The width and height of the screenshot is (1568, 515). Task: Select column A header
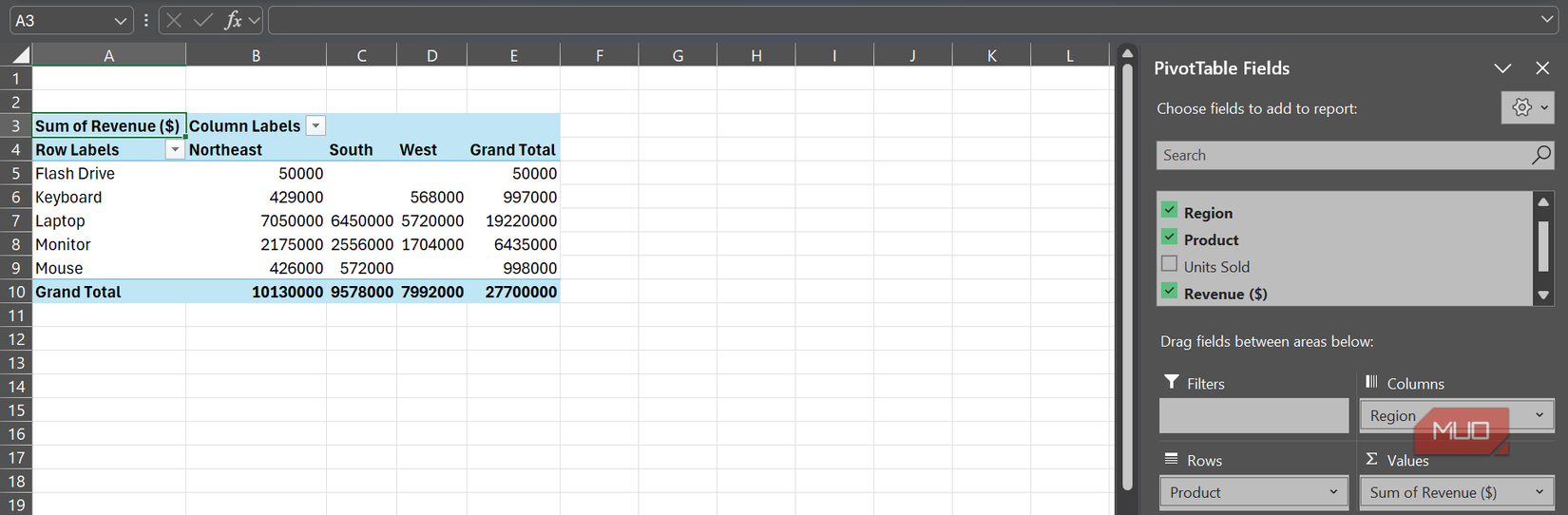click(x=109, y=55)
